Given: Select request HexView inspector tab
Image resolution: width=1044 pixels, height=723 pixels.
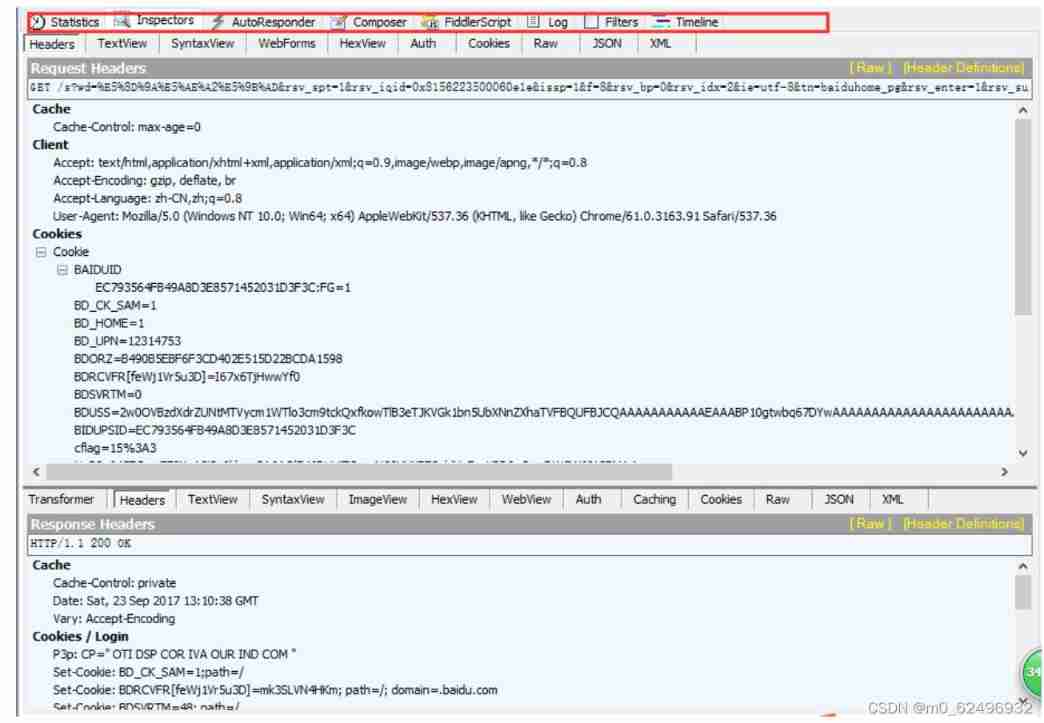Looking at the screenshot, I should 362,43.
